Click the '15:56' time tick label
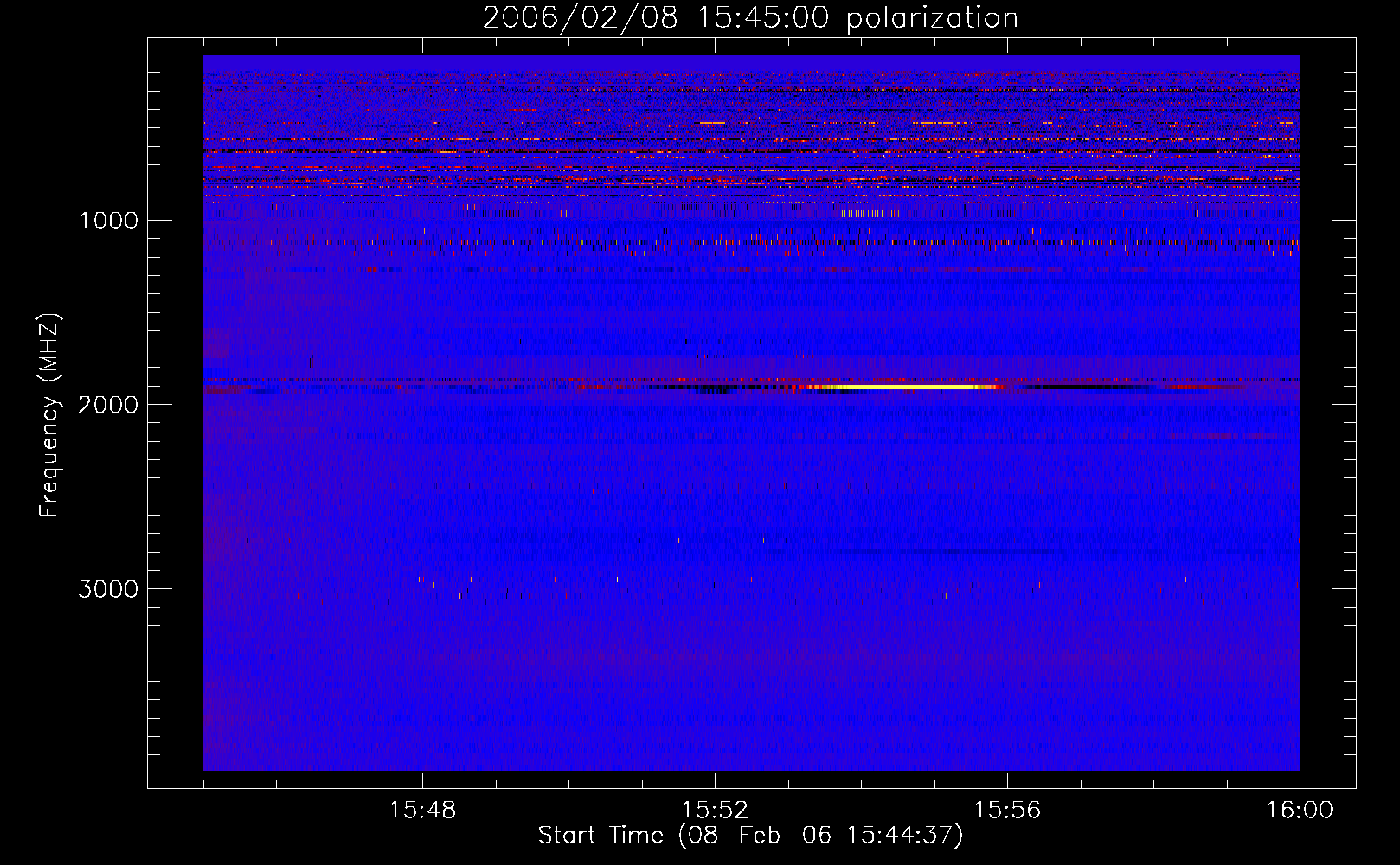 [1007, 811]
